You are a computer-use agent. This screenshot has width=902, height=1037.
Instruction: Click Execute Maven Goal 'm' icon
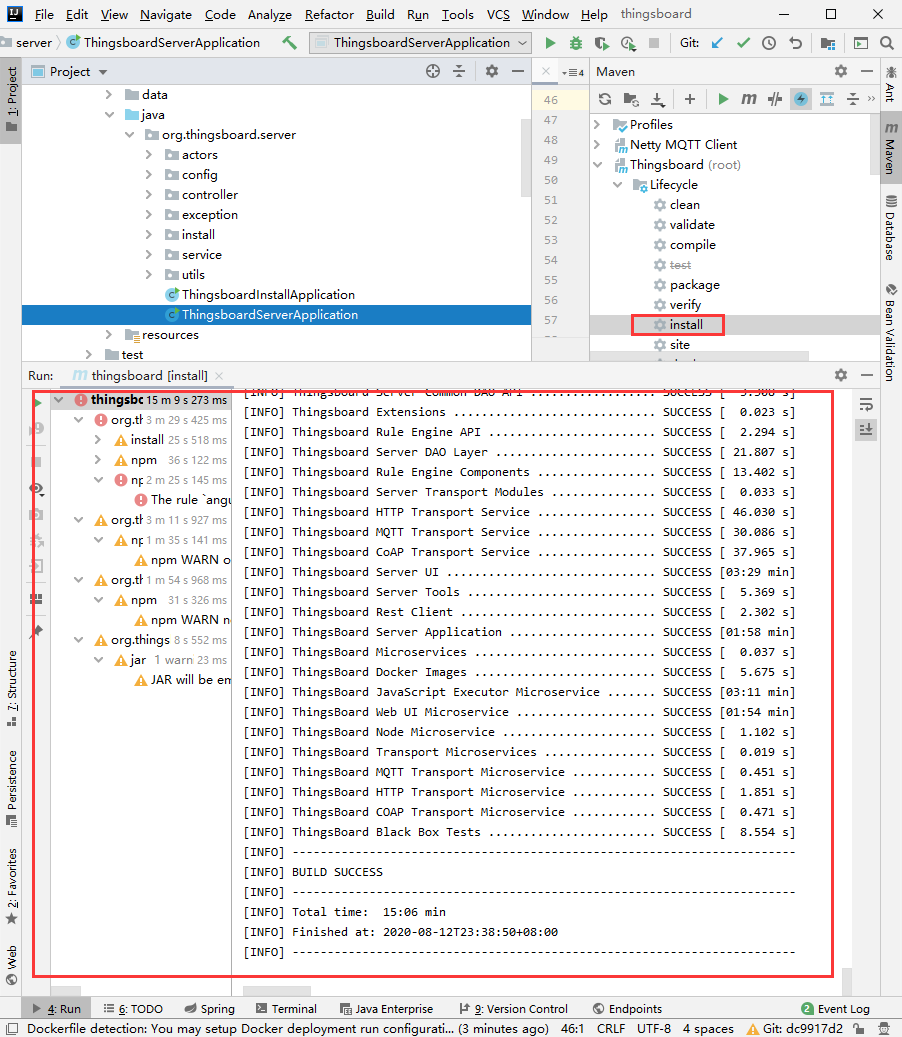pyautogui.click(x=748, y=99)
